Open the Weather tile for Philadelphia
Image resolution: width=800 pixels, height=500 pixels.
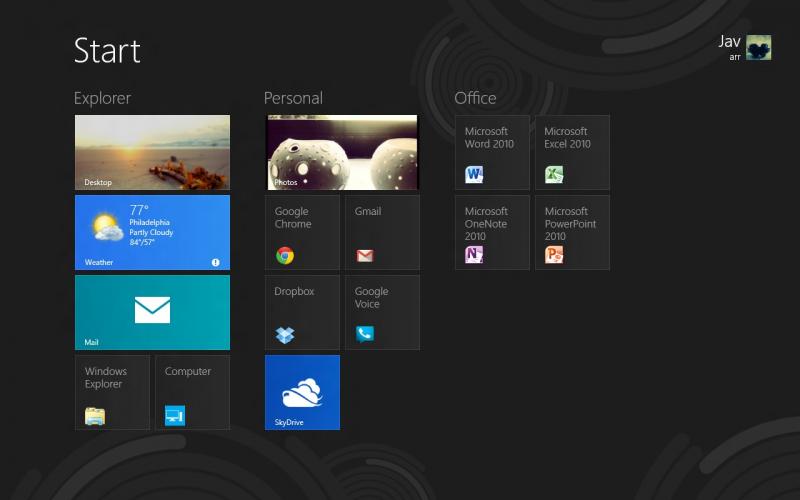tap(152, 232)
